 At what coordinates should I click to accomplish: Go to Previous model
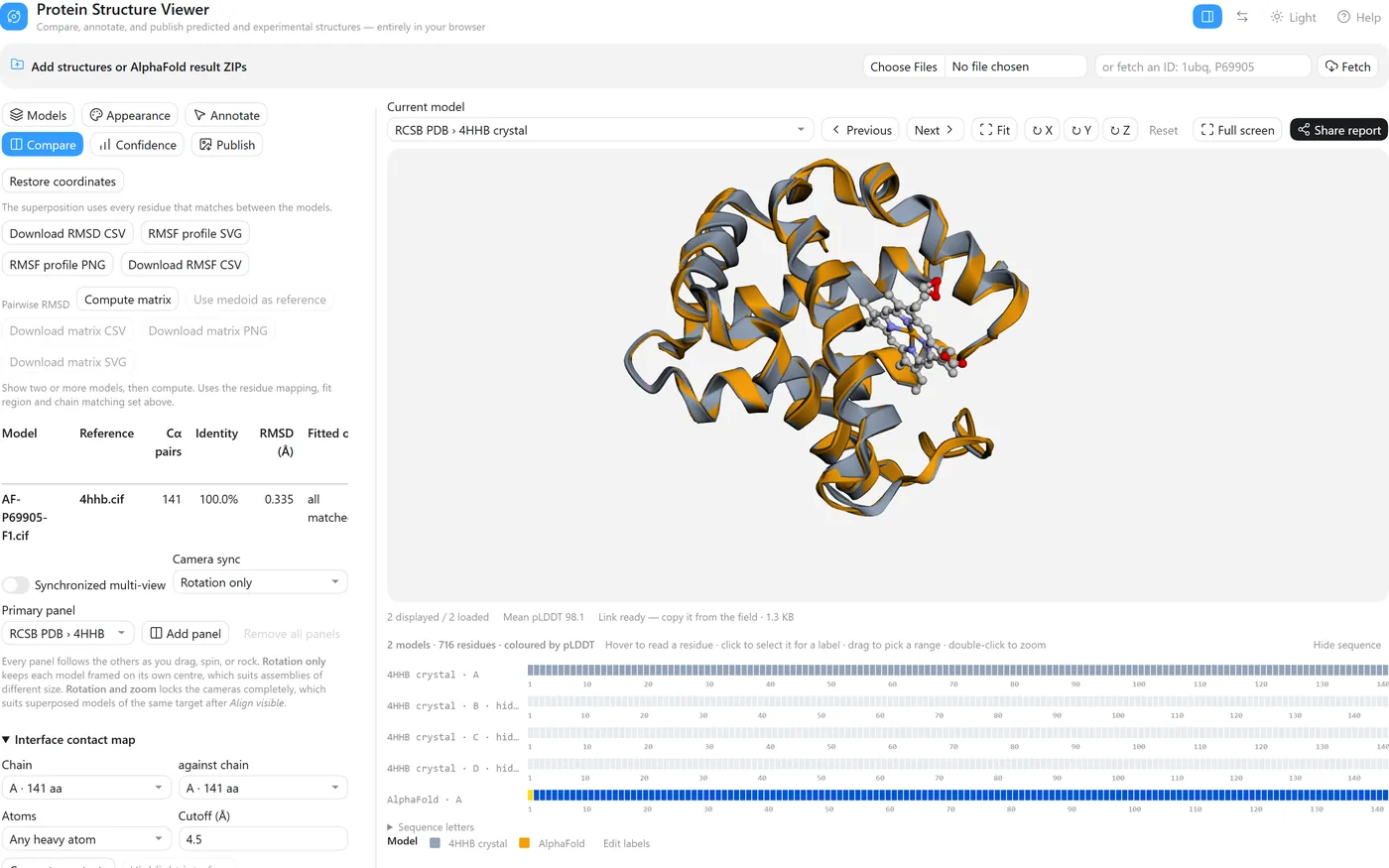(x=861, y=130)
